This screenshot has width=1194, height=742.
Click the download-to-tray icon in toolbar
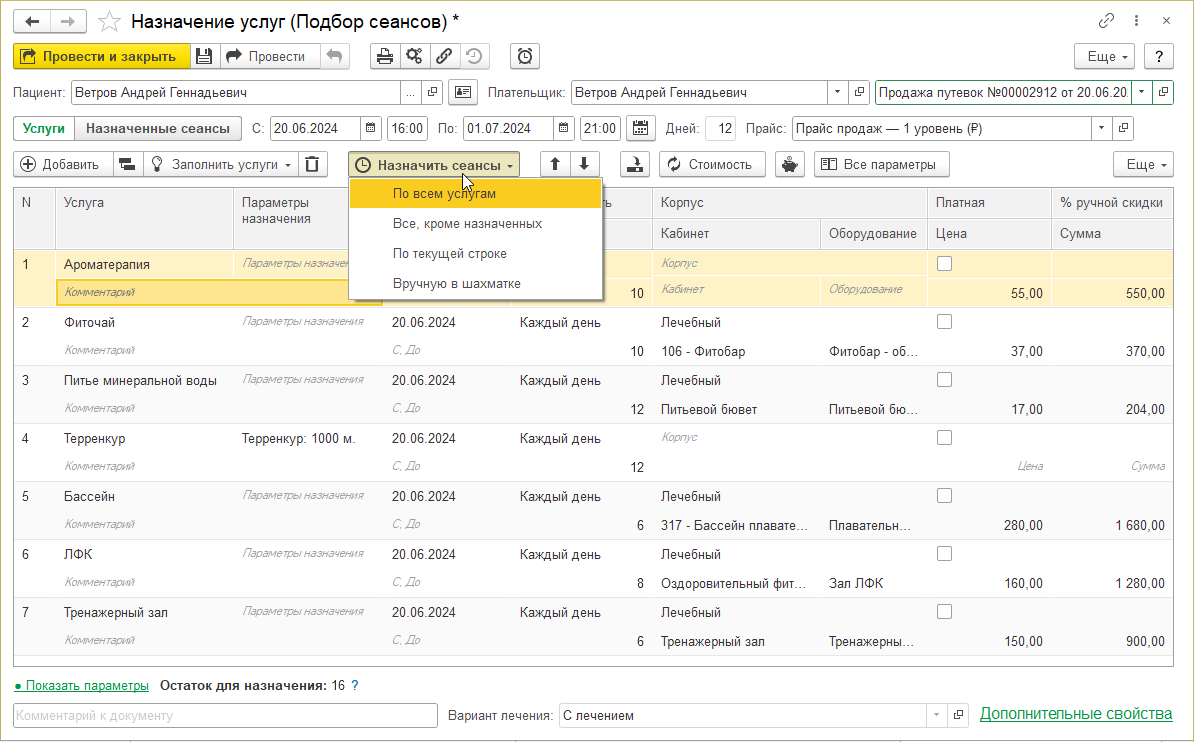[634, 164]
